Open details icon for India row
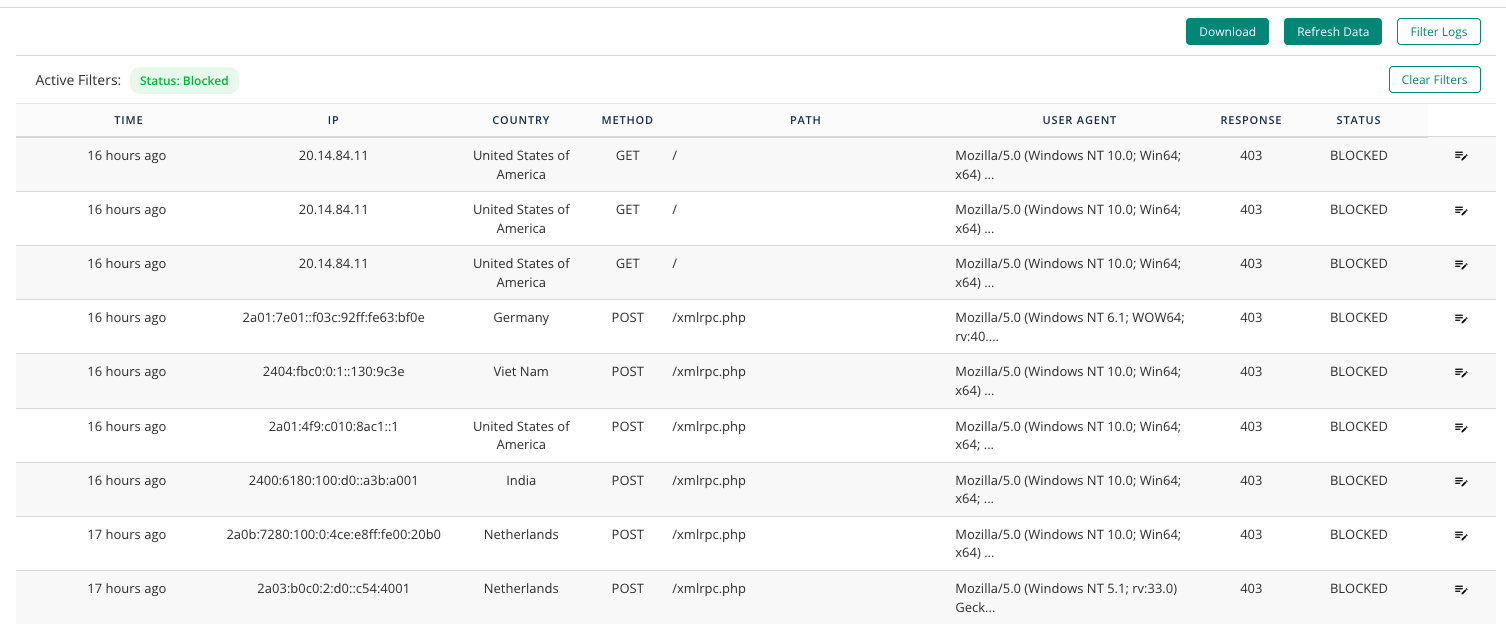The height and width of the screenshot is (624, 1506). click(1461, 481)
